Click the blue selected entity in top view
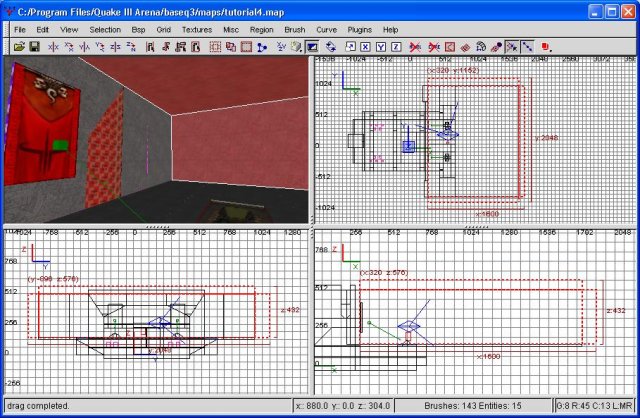This screenshot has width=640, height=418. pyautogui.click(x=409, y=147)
